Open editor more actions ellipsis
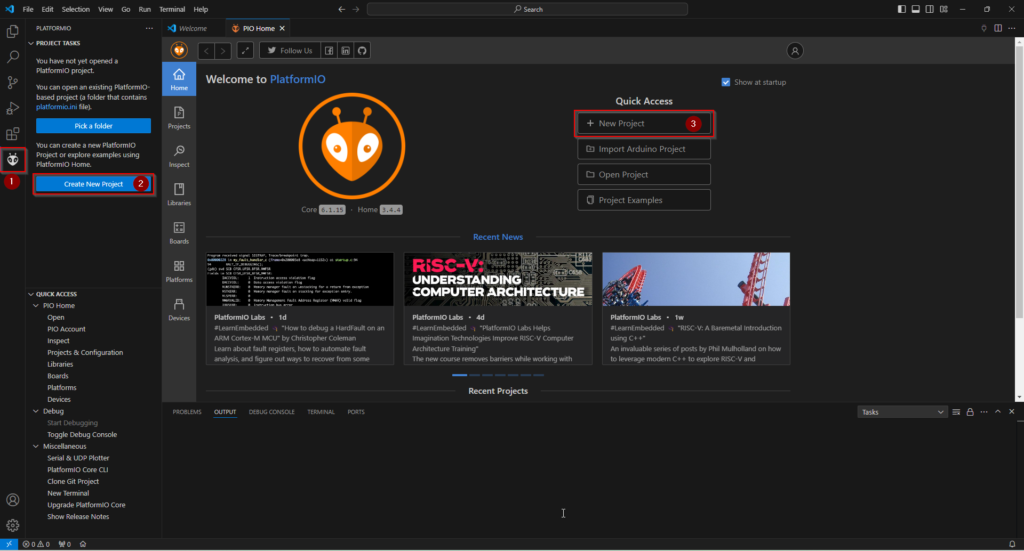Viewport: 1024px width, 551px height. (1012, 28)
